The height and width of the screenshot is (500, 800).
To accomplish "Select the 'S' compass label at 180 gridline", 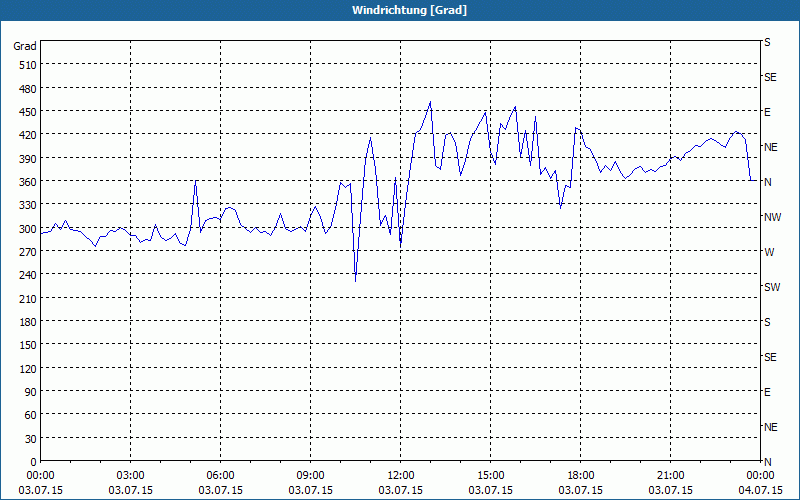I will pos(767,322).
